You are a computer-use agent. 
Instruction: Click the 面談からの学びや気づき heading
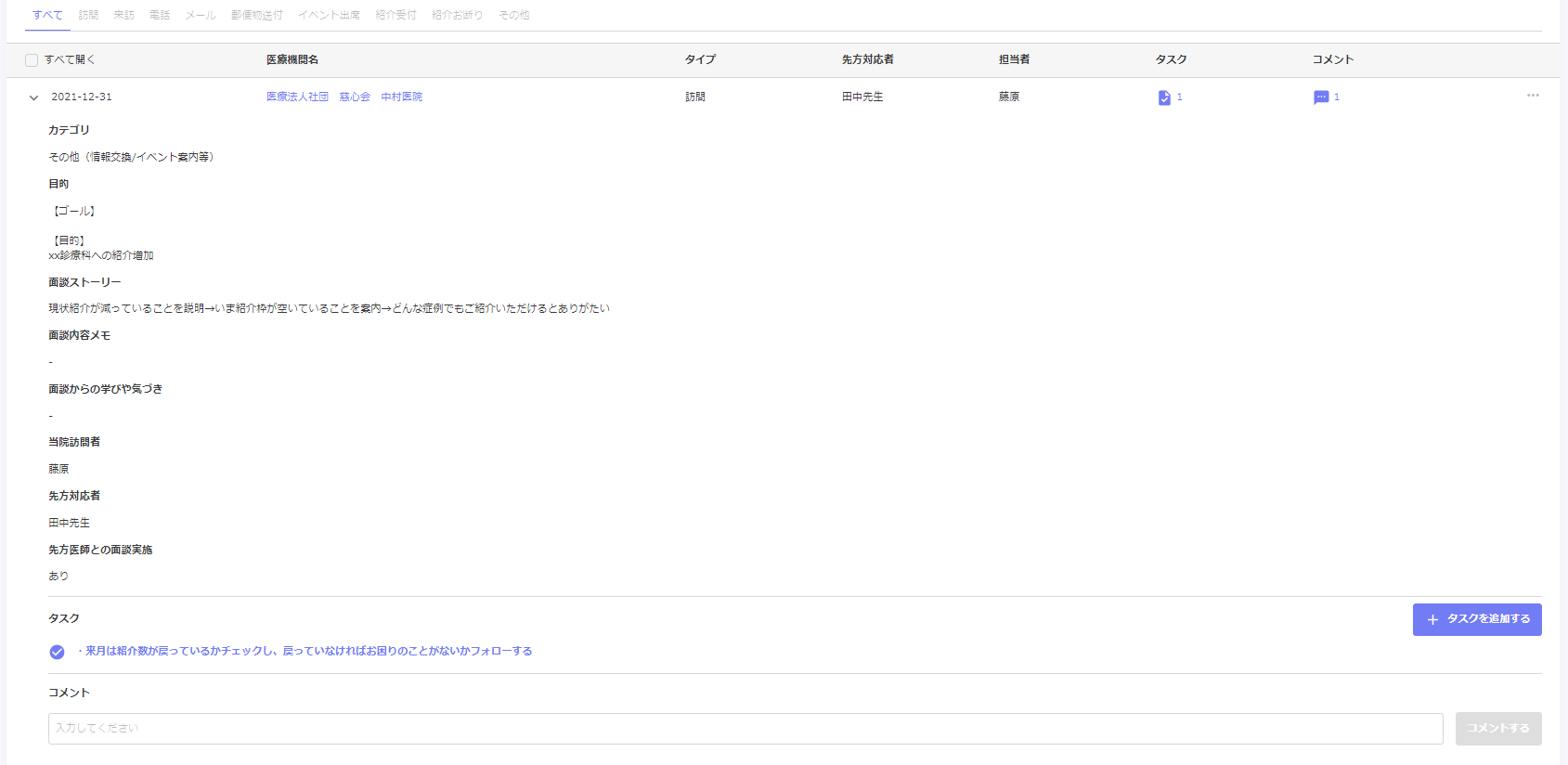[105, 389]
